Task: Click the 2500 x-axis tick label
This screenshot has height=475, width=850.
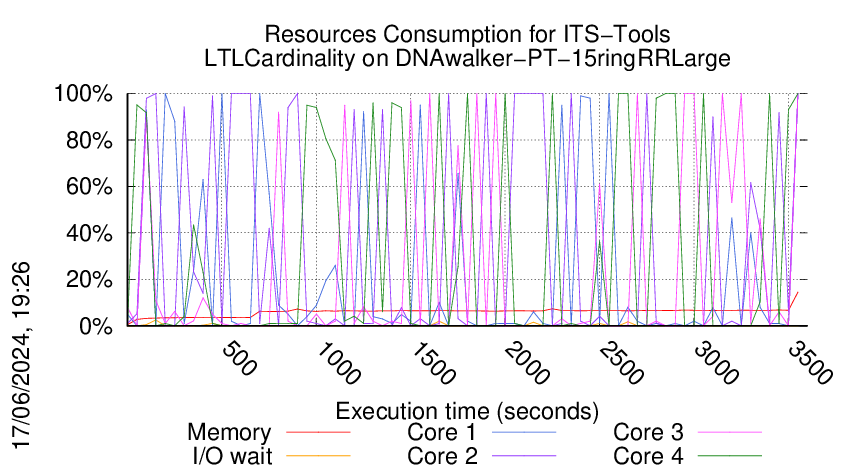Action: 621,363
